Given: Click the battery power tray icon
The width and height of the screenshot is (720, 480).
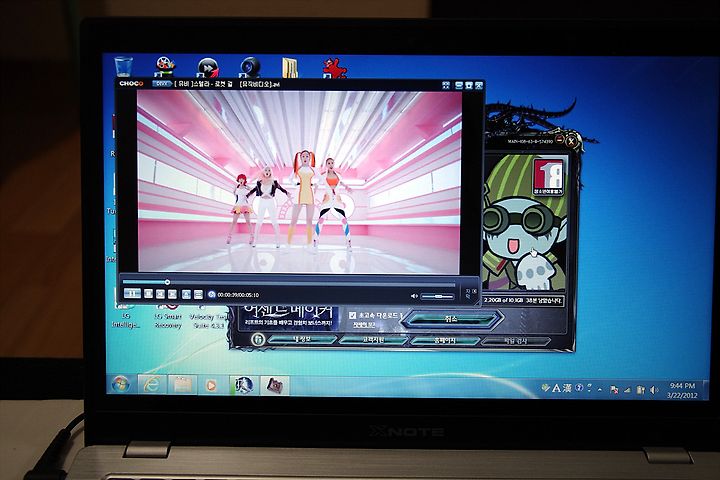Looking at the screenshot, I should coord(641,390).
